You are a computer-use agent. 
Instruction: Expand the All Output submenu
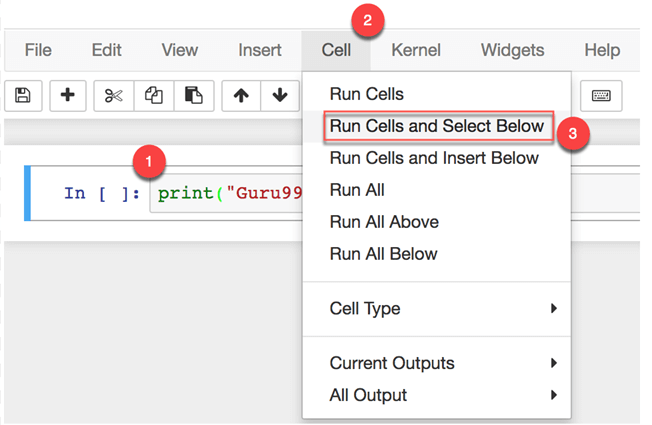[x=440, y=395]
